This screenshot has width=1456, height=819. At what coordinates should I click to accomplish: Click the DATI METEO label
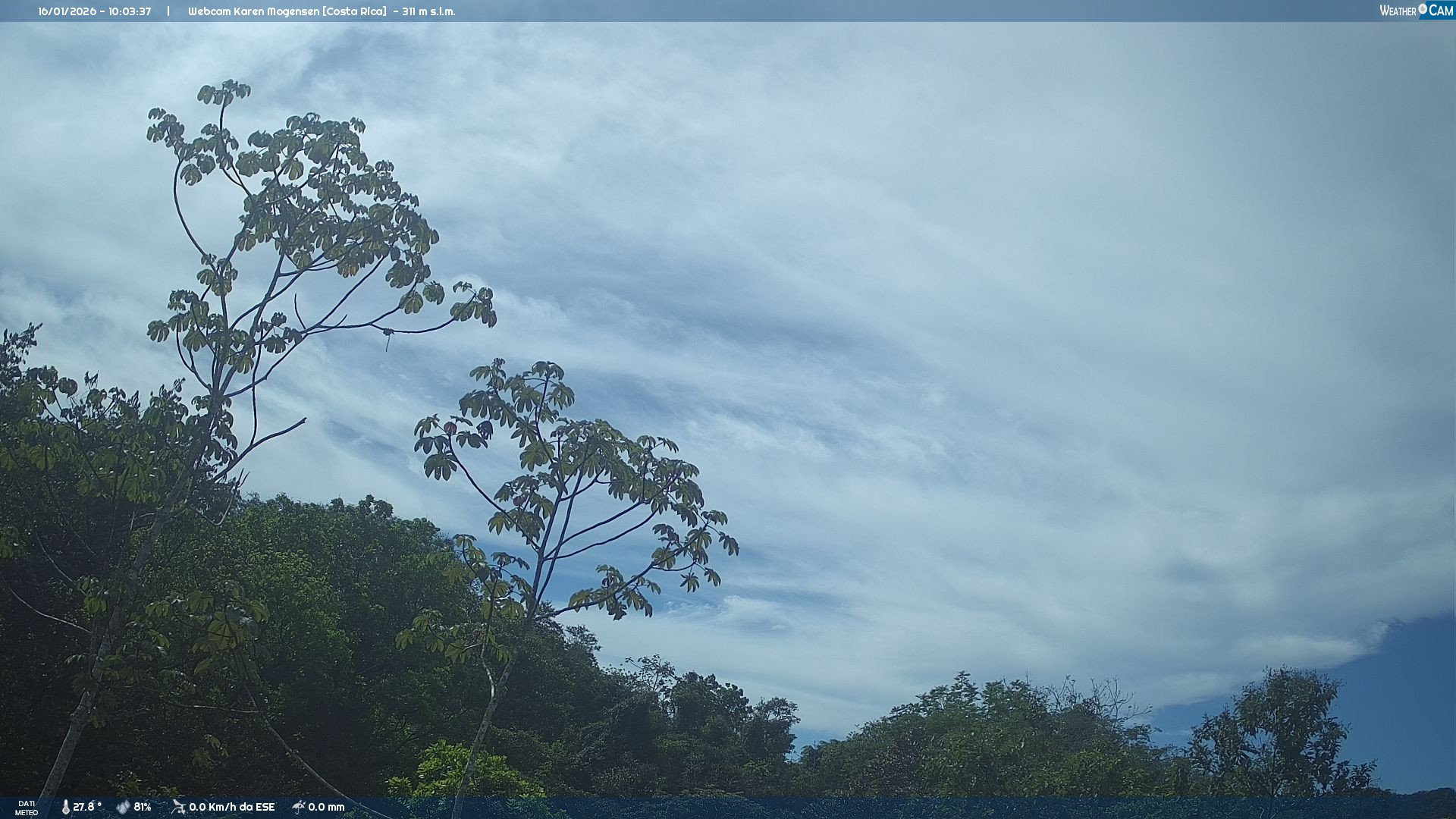[x=27, y=808]
